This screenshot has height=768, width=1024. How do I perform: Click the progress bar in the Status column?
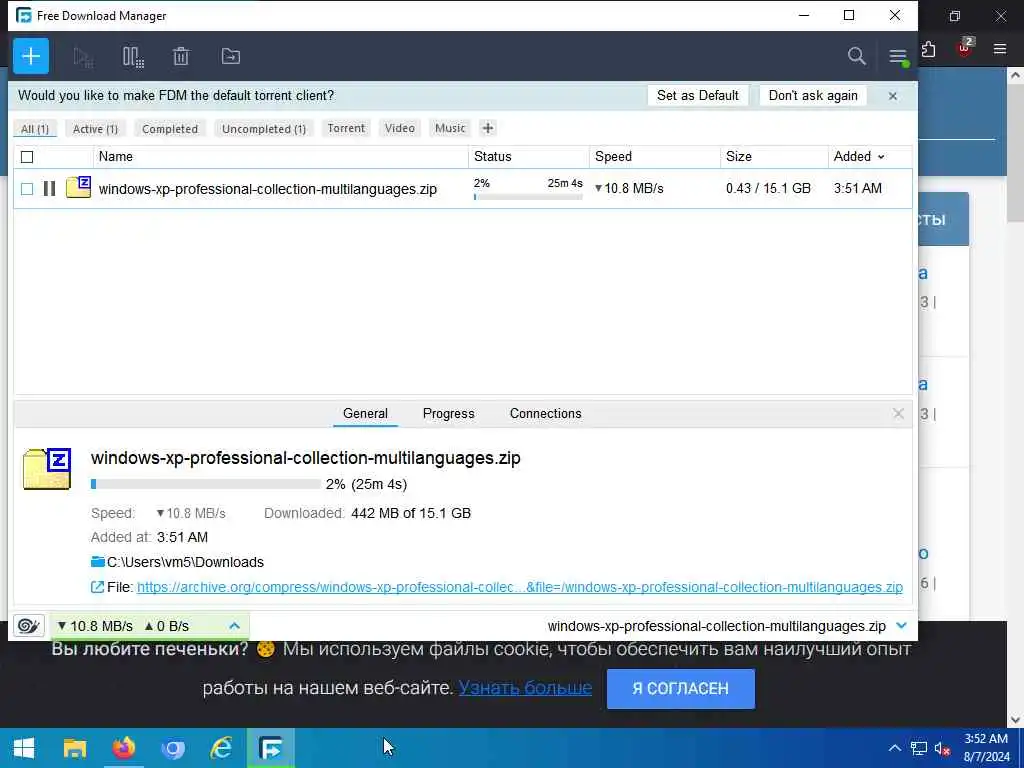528,197
